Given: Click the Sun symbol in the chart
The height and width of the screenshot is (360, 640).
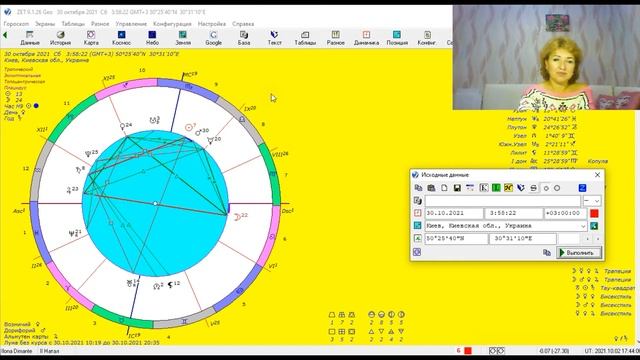Looking at the screenshot, I should pyautogui.click(x=188, y=128).
